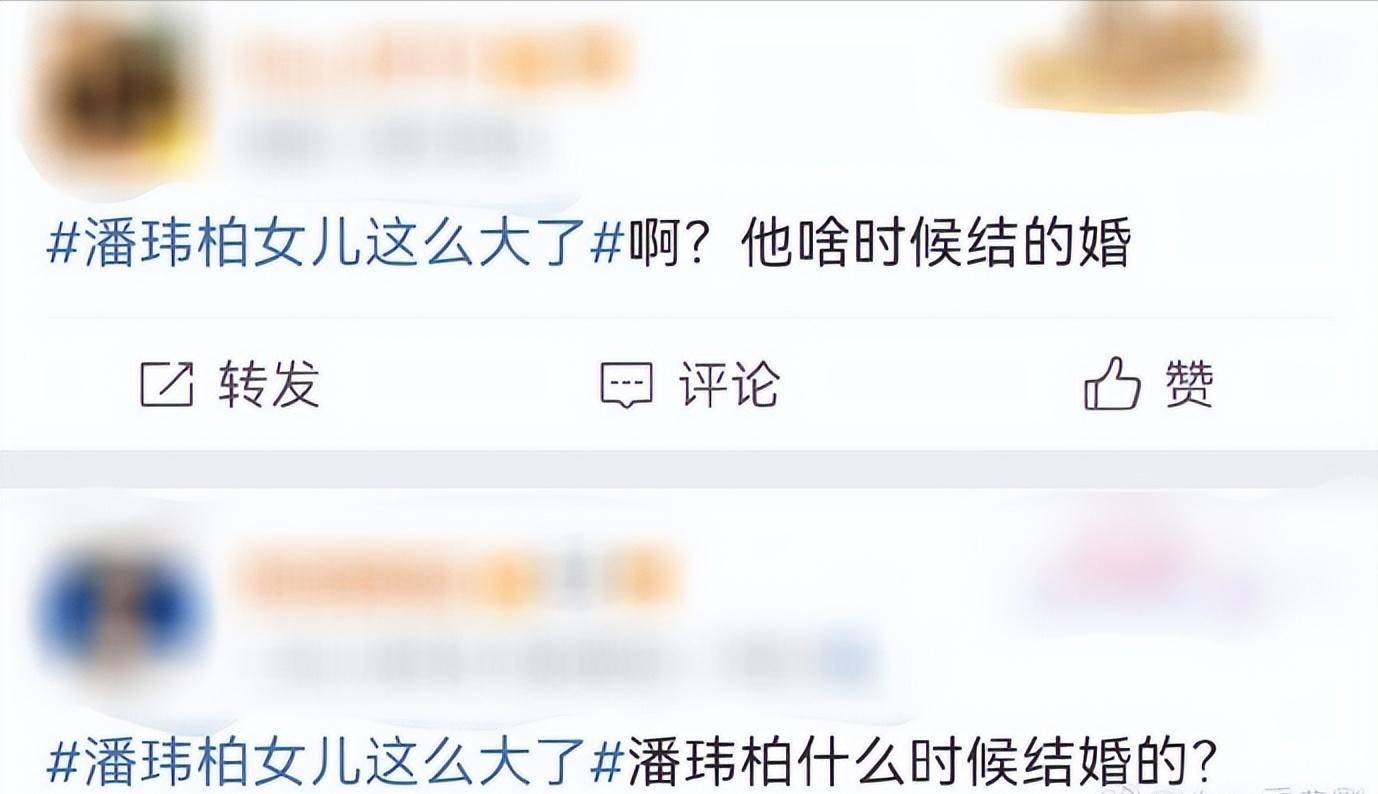This screenshot has height=794, width=1378.
Task: Open the first poster's blurred brown avatar
Action: [x=118, y=95]
